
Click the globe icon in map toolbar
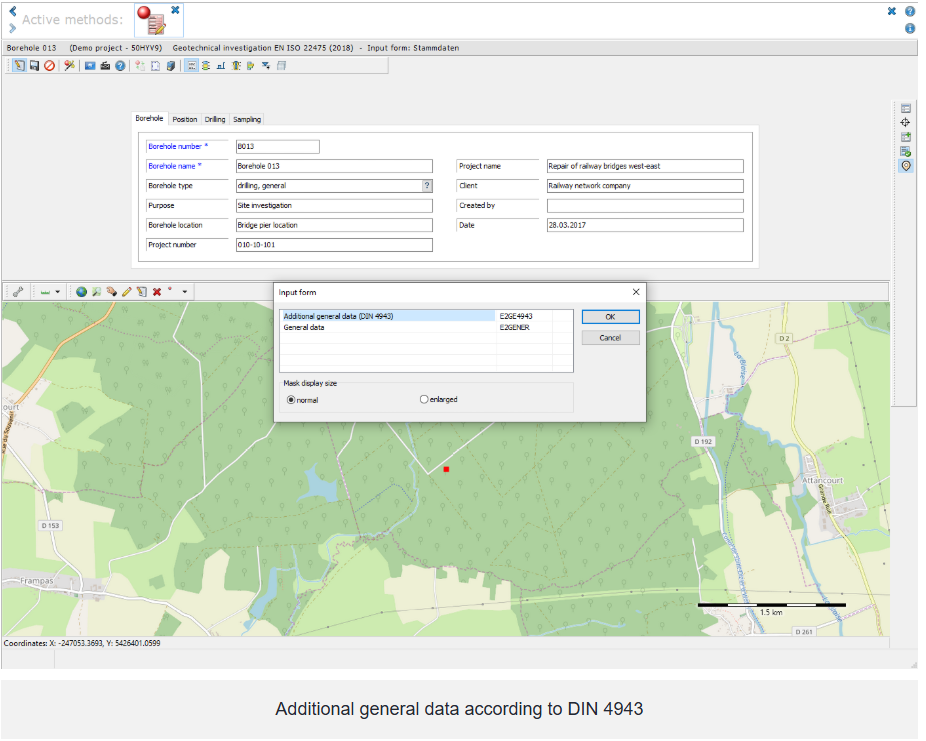pos(81,292)
